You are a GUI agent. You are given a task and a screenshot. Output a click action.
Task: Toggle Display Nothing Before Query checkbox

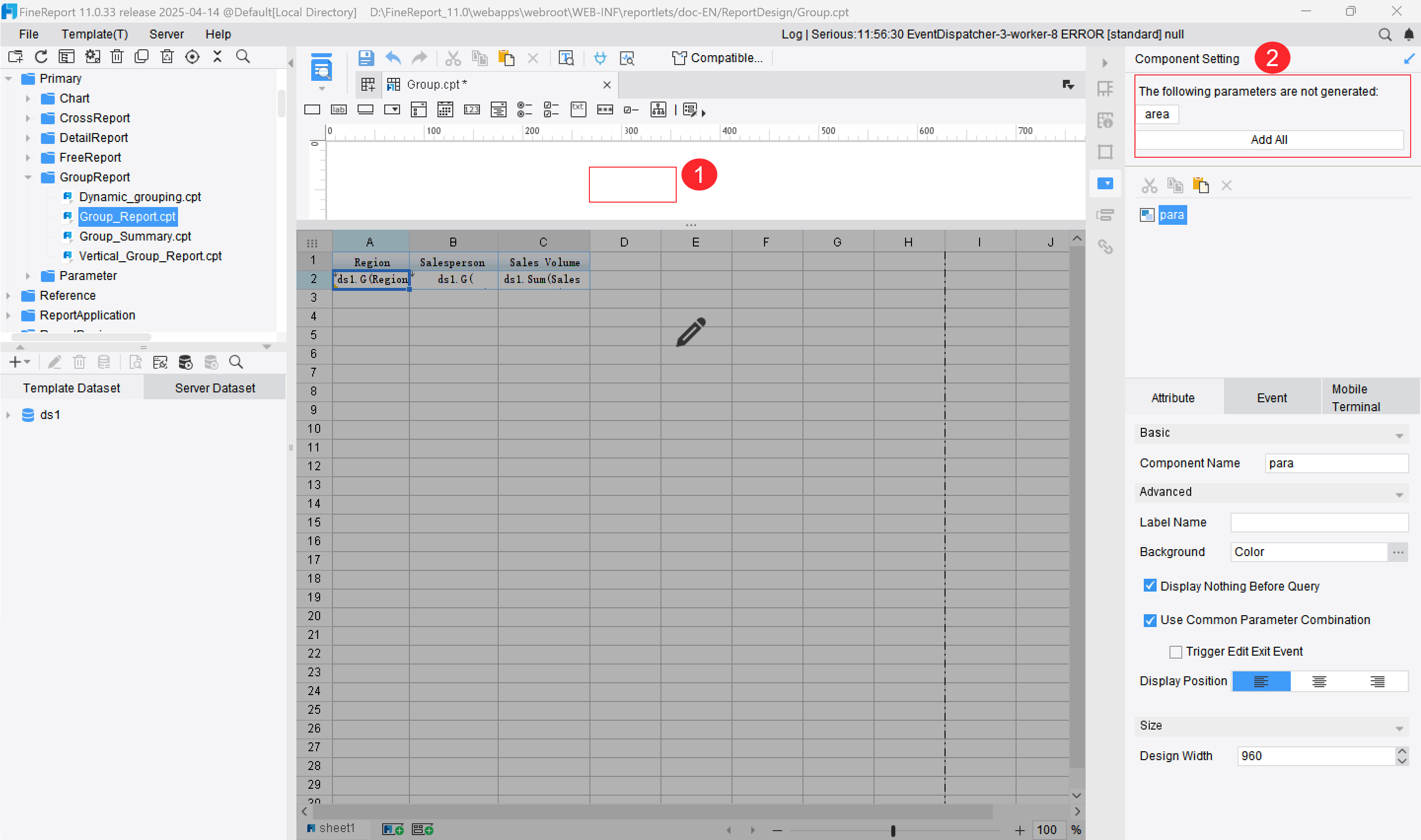pyautogui.click(x=1149, y=586)
